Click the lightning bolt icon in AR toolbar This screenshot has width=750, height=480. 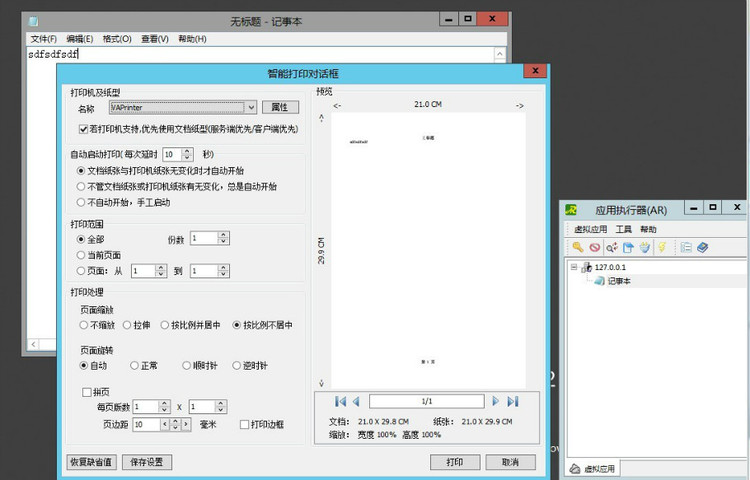[x=661, y=247]
